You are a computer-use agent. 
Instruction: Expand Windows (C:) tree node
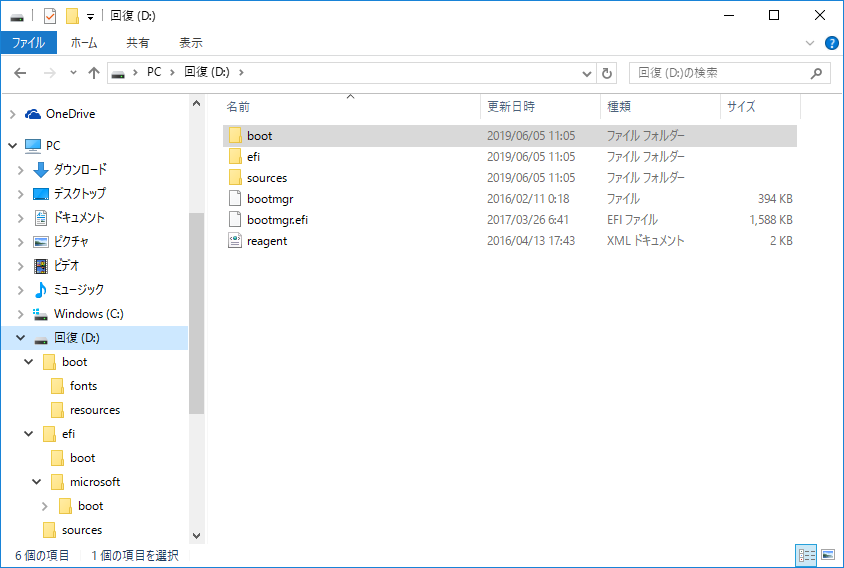(x=21, y=314)
